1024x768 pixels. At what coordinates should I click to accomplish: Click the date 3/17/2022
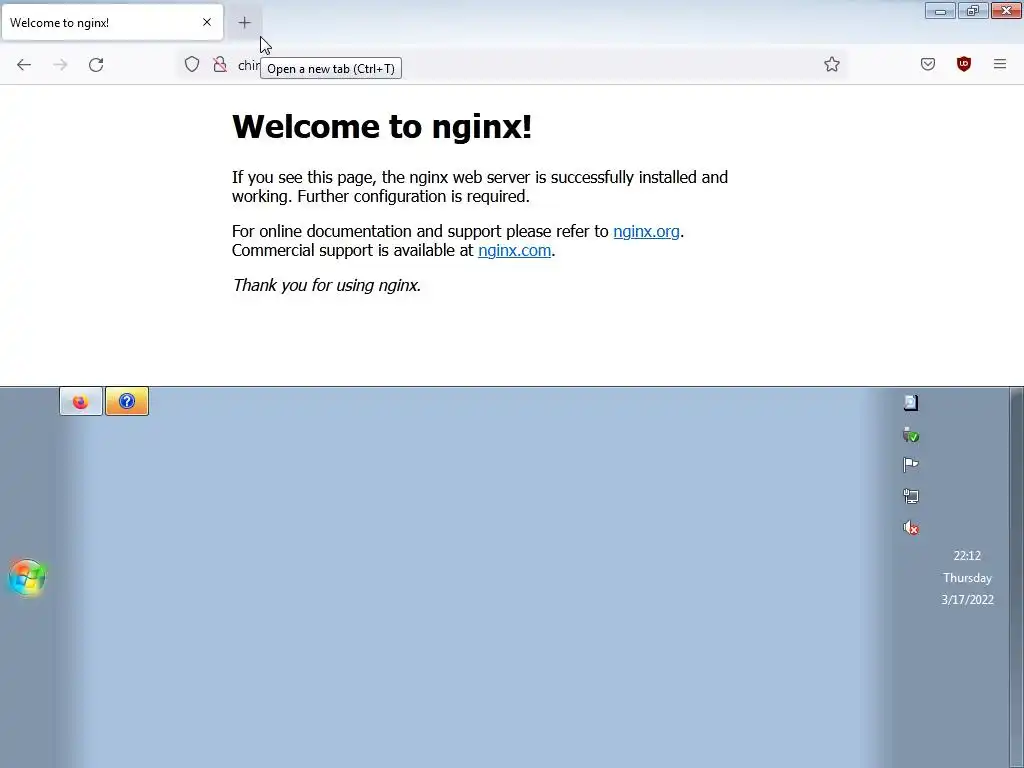click(x=967, y=600)
